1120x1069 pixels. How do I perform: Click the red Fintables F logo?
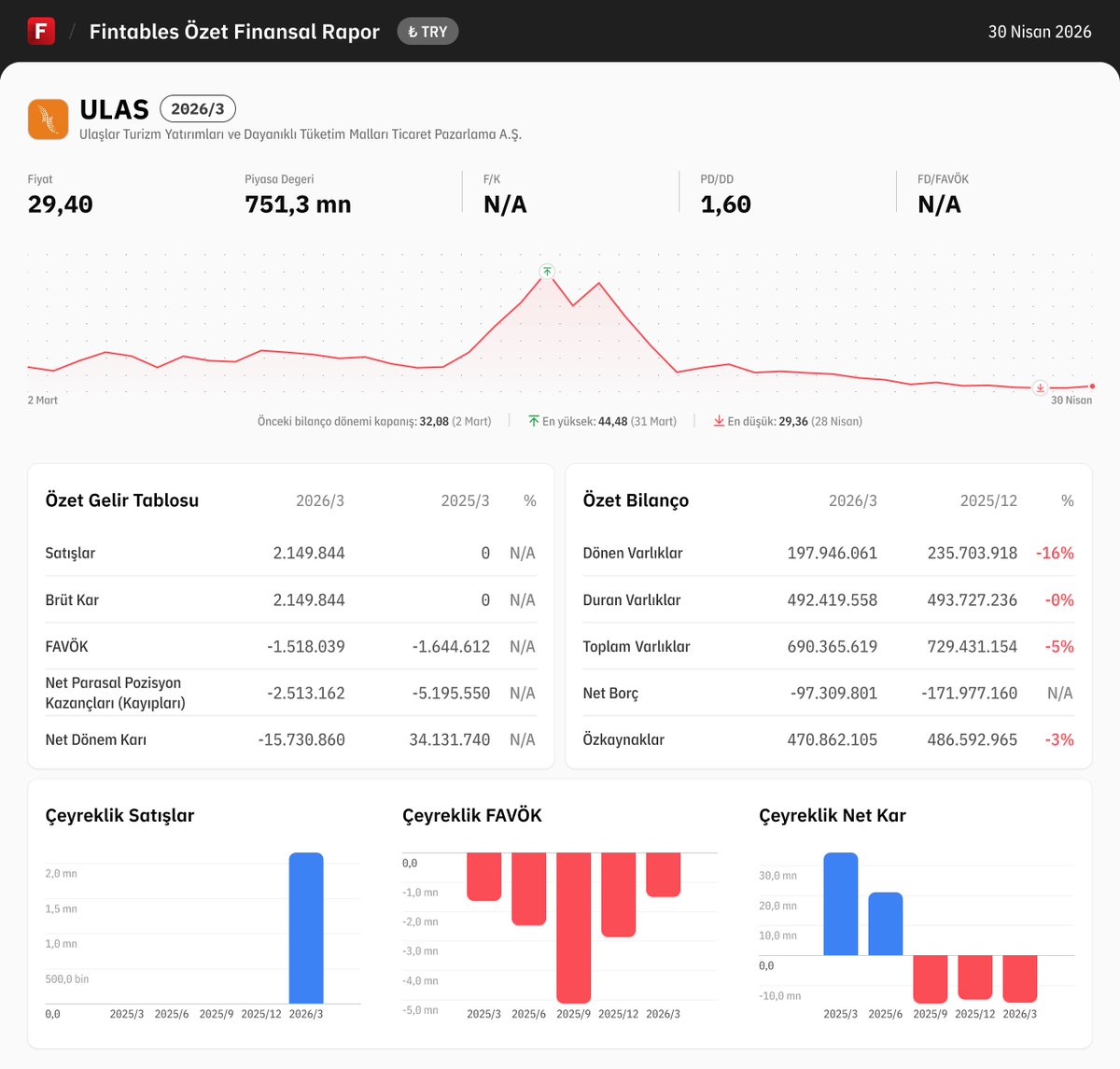click(41, 31)
